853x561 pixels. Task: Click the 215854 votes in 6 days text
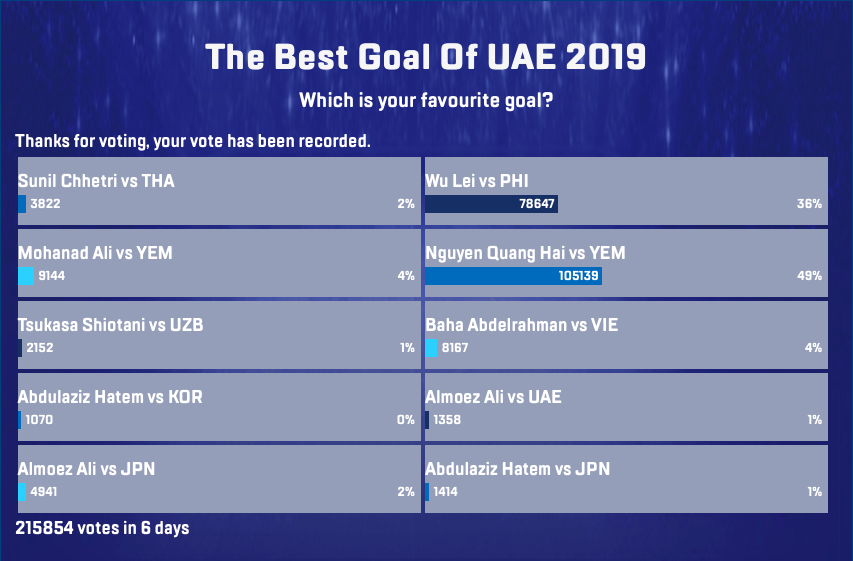[102, 527]
